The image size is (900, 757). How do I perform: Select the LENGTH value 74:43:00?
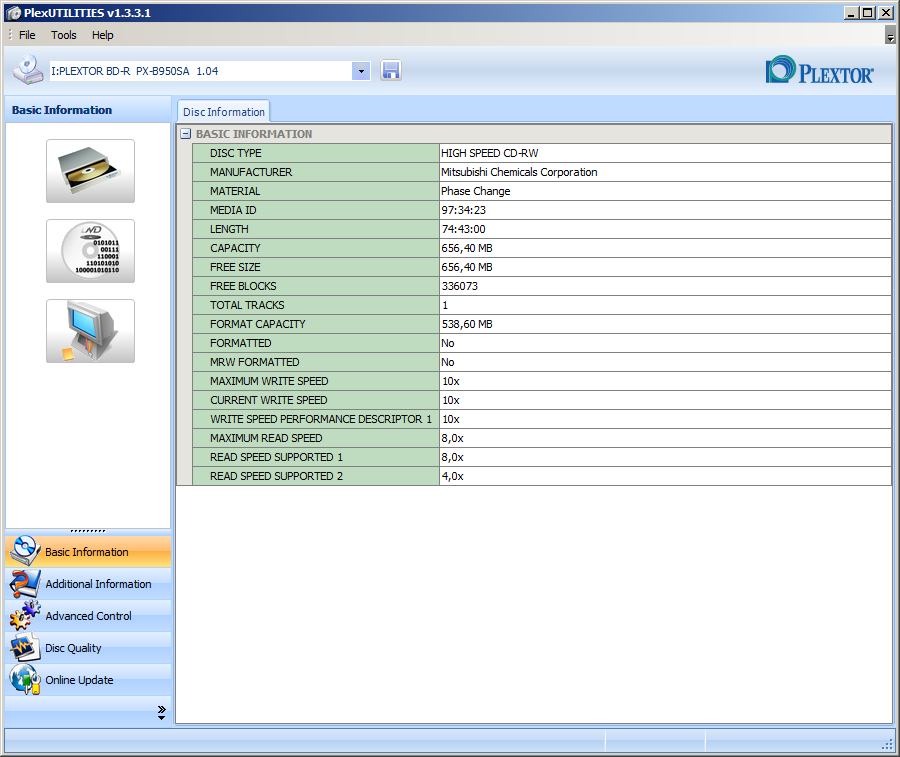pos(463,229)
